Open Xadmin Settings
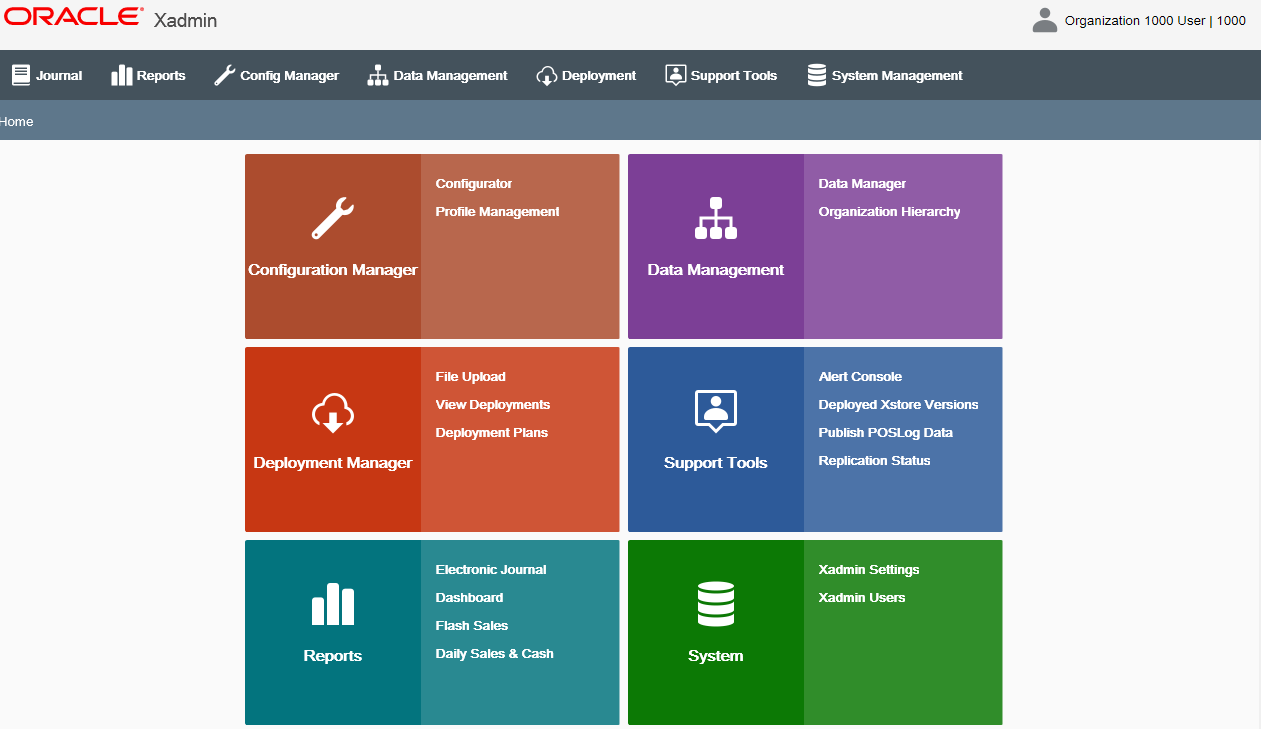Screen dimensions: 1261x729 [x=868, y=570]
